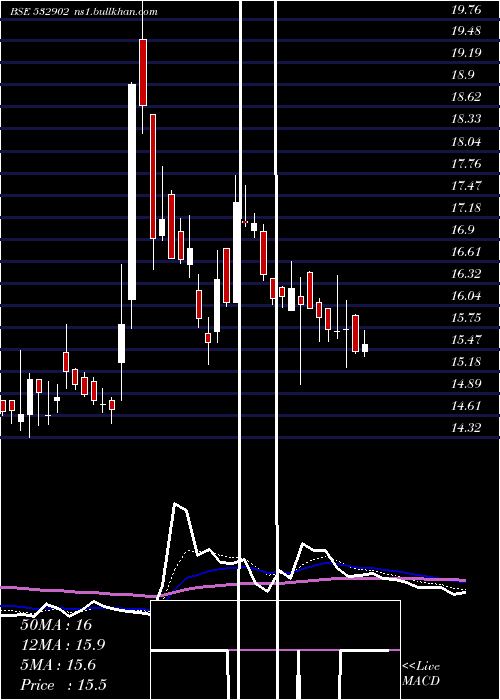
Task: Select the tallest white candlestick body
Action: [x=132, y=192]
